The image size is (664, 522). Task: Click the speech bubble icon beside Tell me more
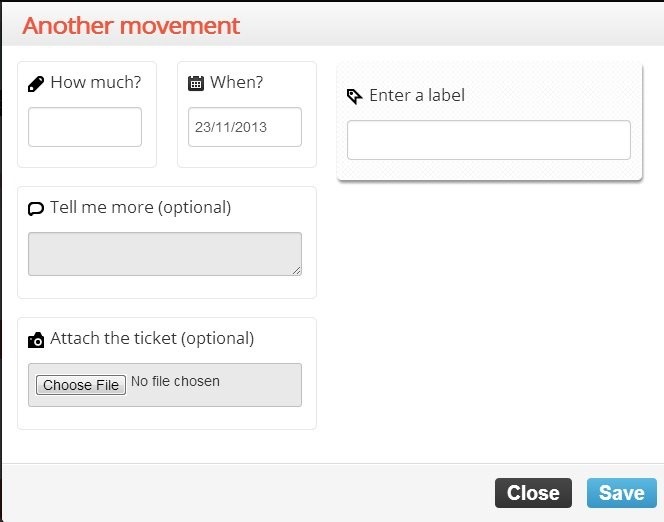point(36,208)
